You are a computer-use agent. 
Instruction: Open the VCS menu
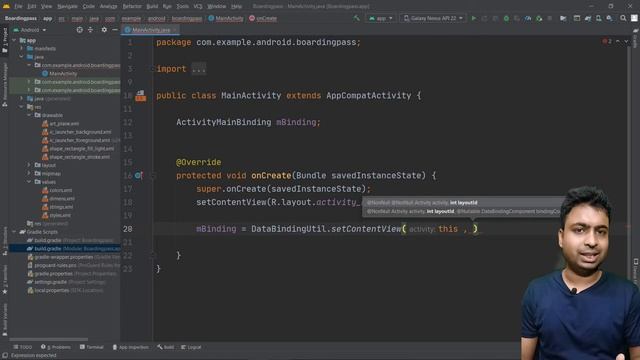click(x=198, y=7)
